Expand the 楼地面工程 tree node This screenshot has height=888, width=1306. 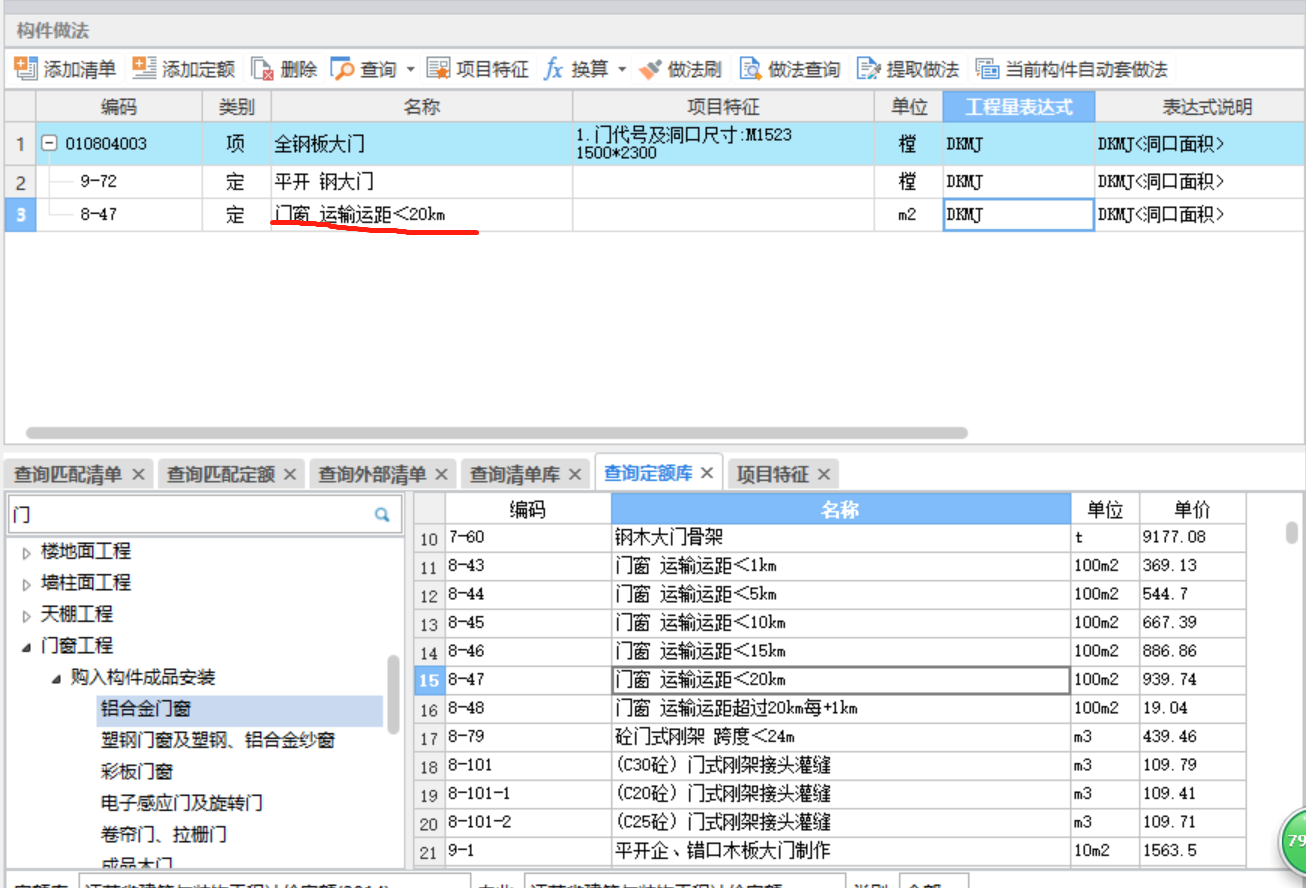(x=26, y=553)
